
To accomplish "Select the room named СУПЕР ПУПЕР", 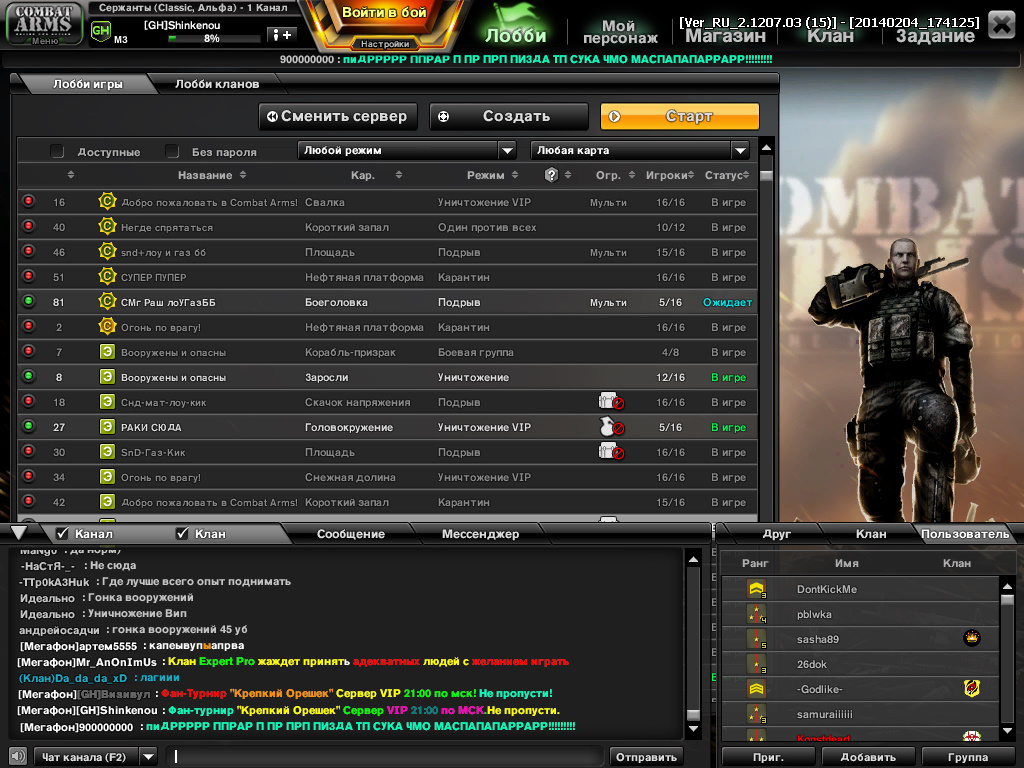I will [x=387, y=277].
